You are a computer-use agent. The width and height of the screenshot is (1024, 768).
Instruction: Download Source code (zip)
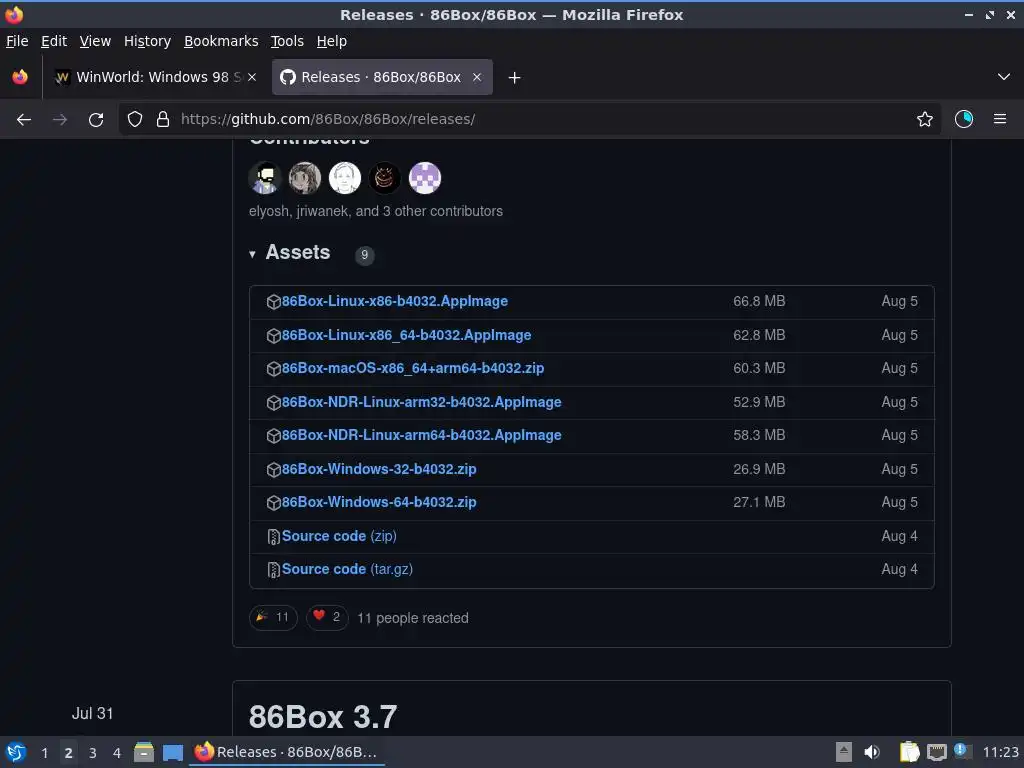[x=339, y=536]
